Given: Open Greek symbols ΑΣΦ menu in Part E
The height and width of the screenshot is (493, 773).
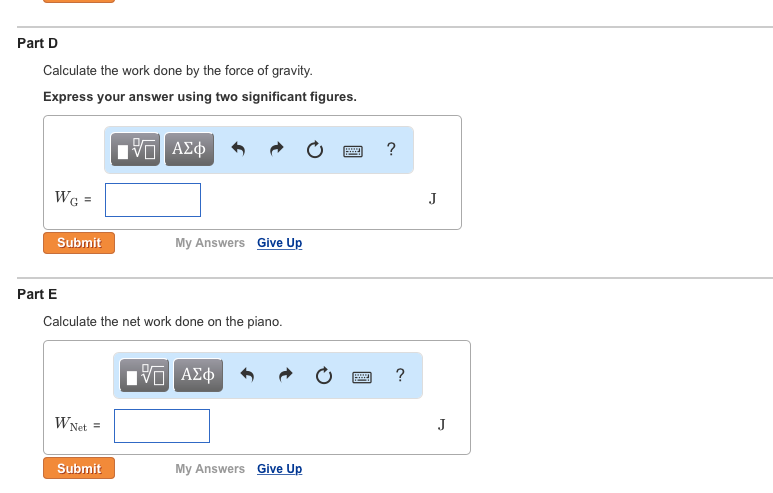Looking at the screenshot, I should point(198,375).
